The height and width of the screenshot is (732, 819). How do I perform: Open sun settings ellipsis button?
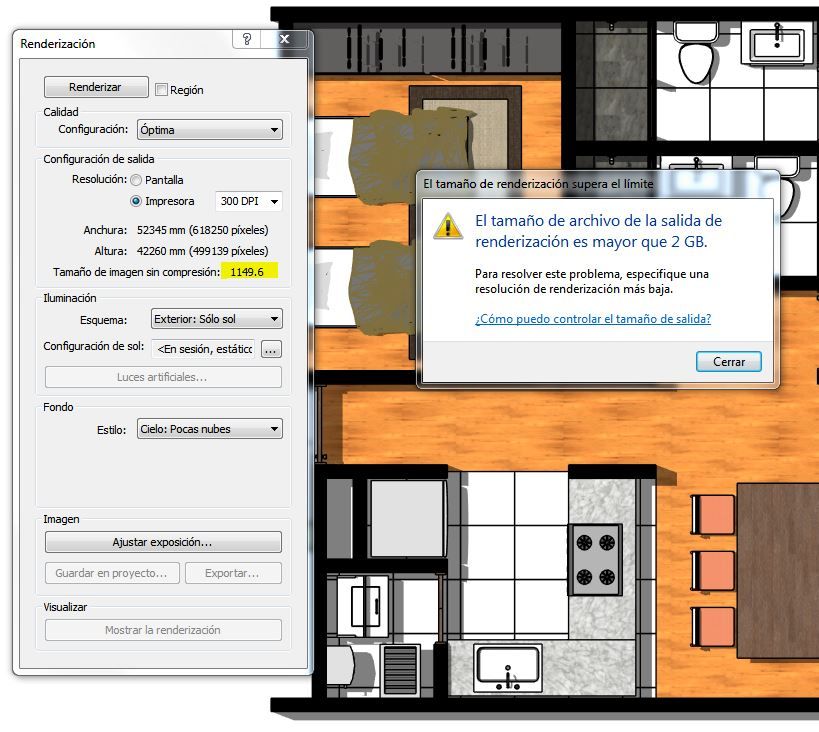point(271,350)
